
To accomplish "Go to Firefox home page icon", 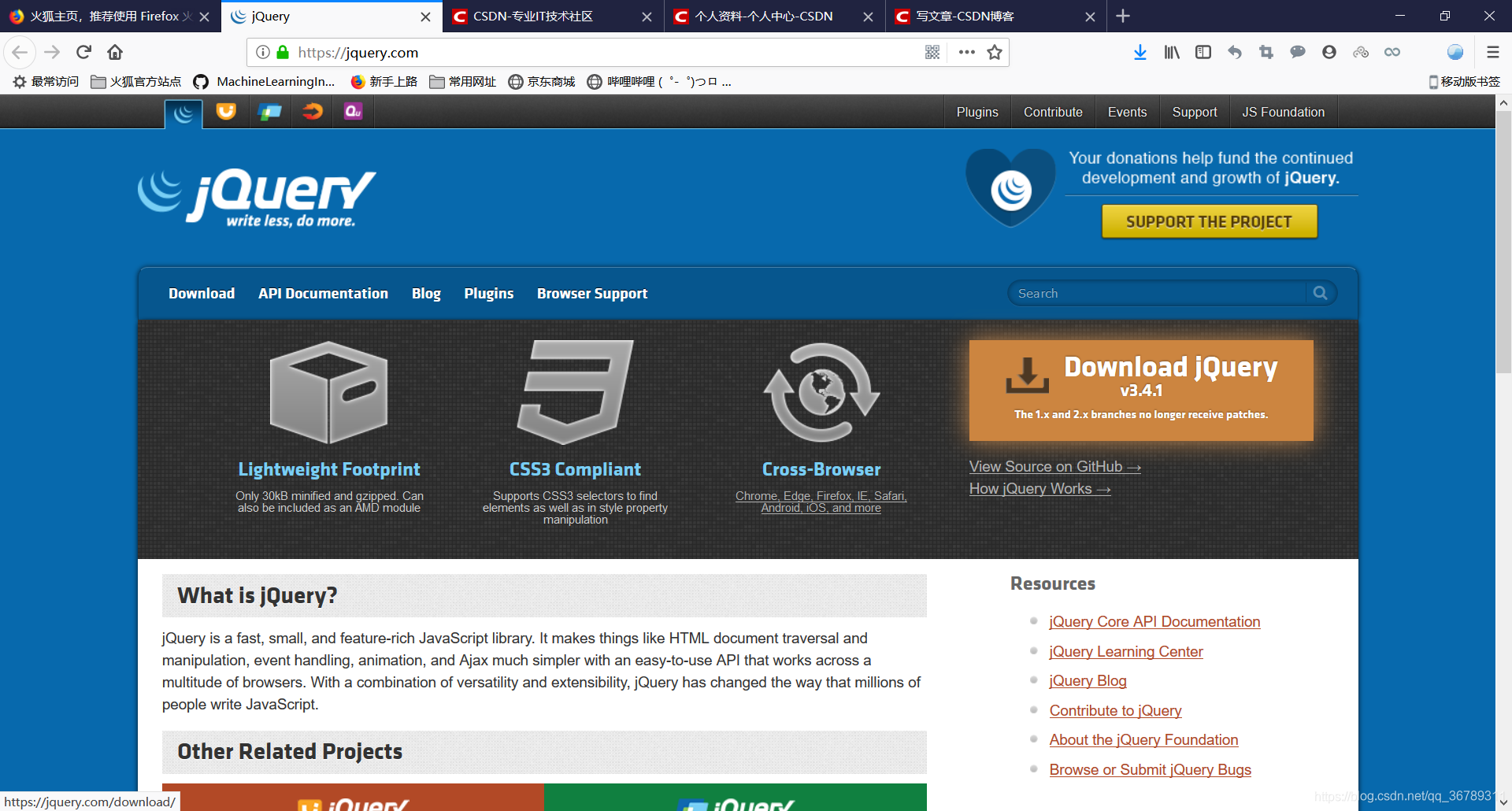I will pos(115,52).
